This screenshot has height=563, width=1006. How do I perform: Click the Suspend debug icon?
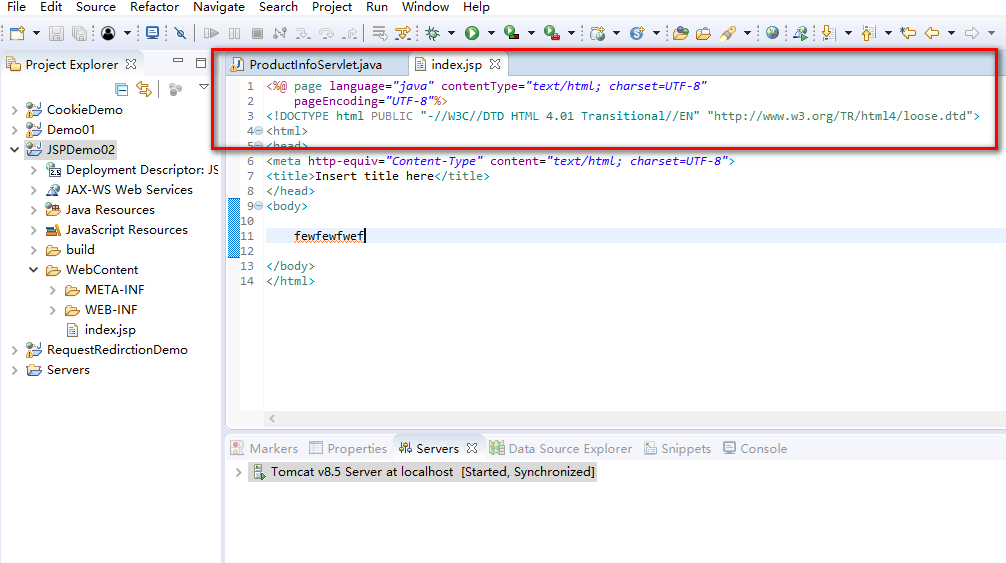(x=235, y=33)
